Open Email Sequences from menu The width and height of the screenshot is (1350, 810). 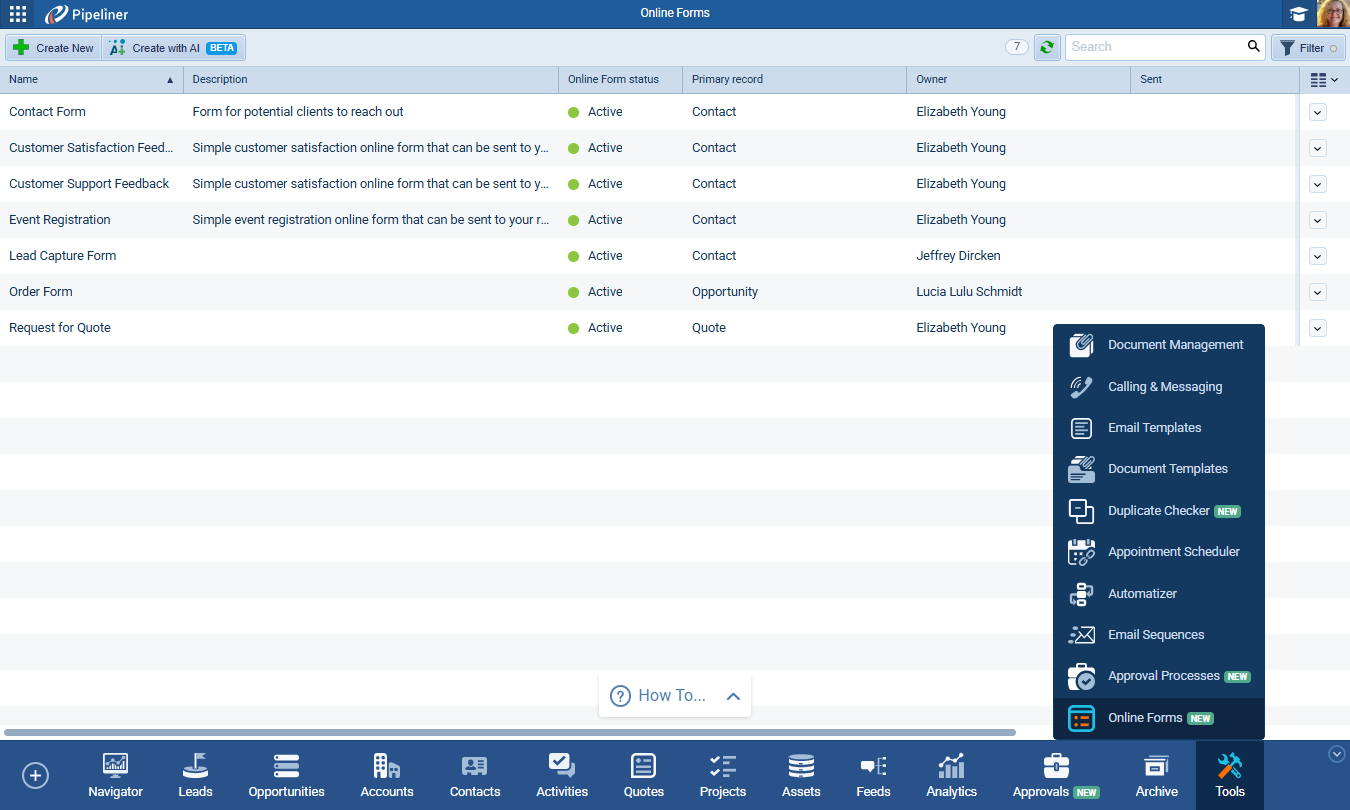(x=1158, y=635)
